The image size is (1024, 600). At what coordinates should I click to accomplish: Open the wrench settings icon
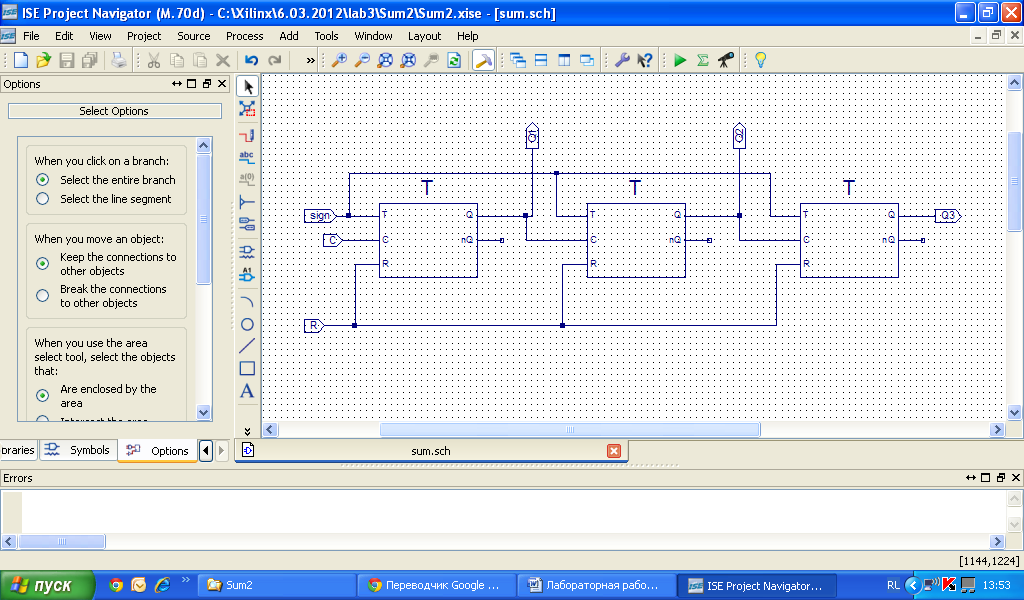(622, 60)
